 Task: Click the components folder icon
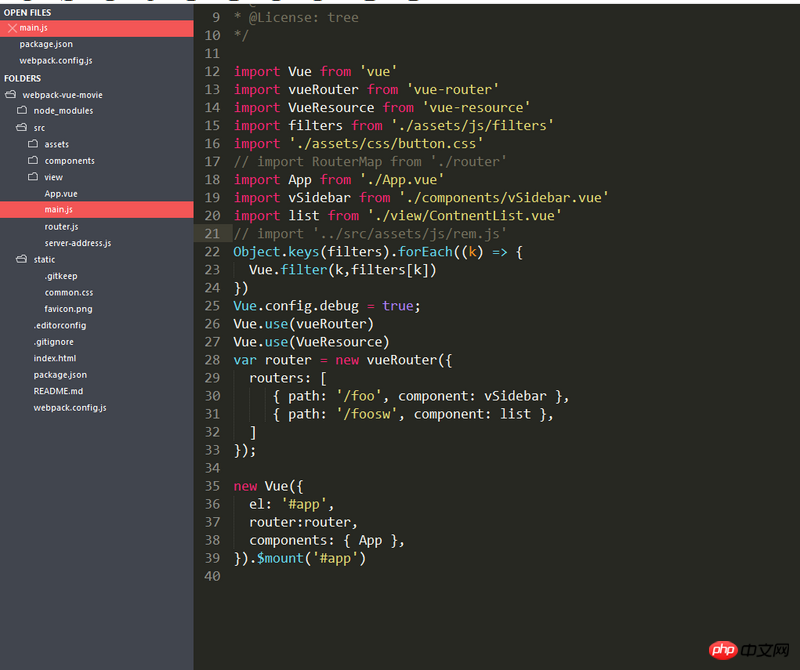pyautogui.click(x=33, y=161)
